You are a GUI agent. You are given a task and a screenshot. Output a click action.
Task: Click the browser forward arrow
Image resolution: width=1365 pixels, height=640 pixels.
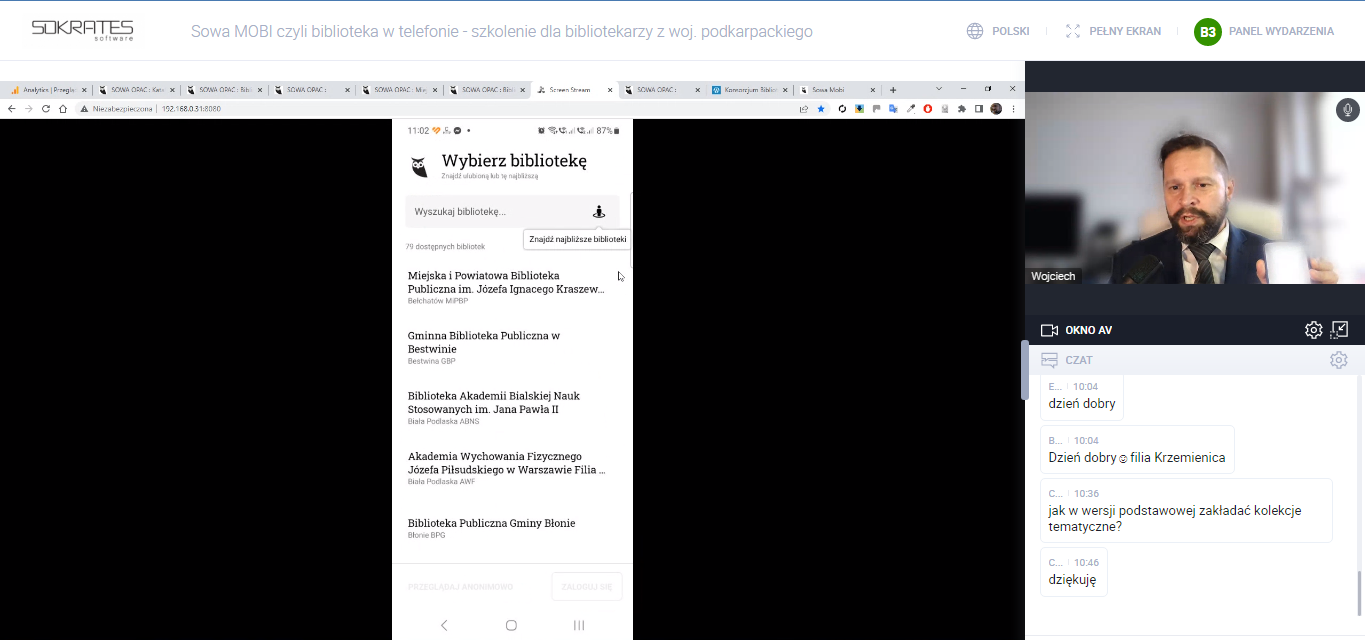[29, 108]
